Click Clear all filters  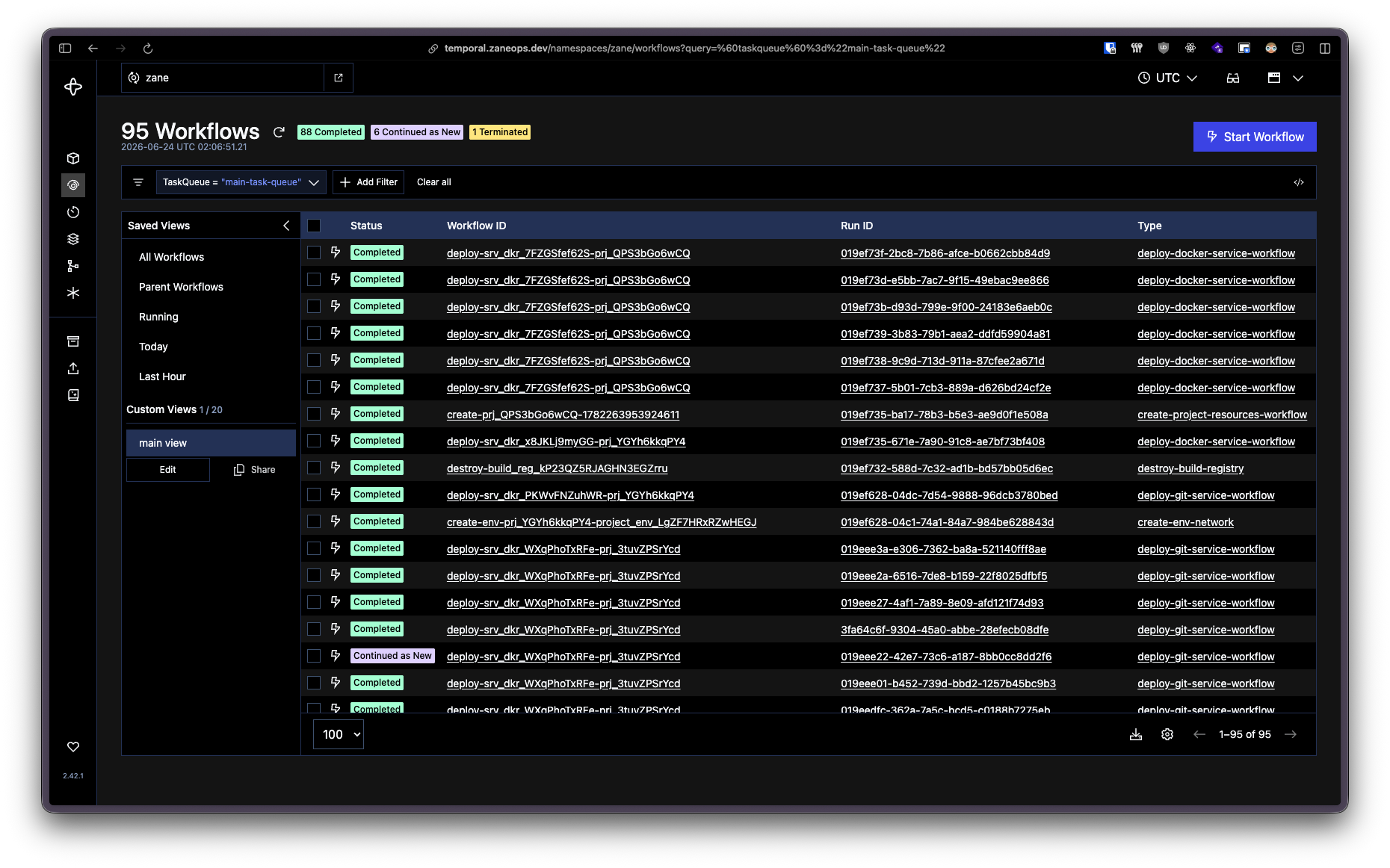pos(433,182)
